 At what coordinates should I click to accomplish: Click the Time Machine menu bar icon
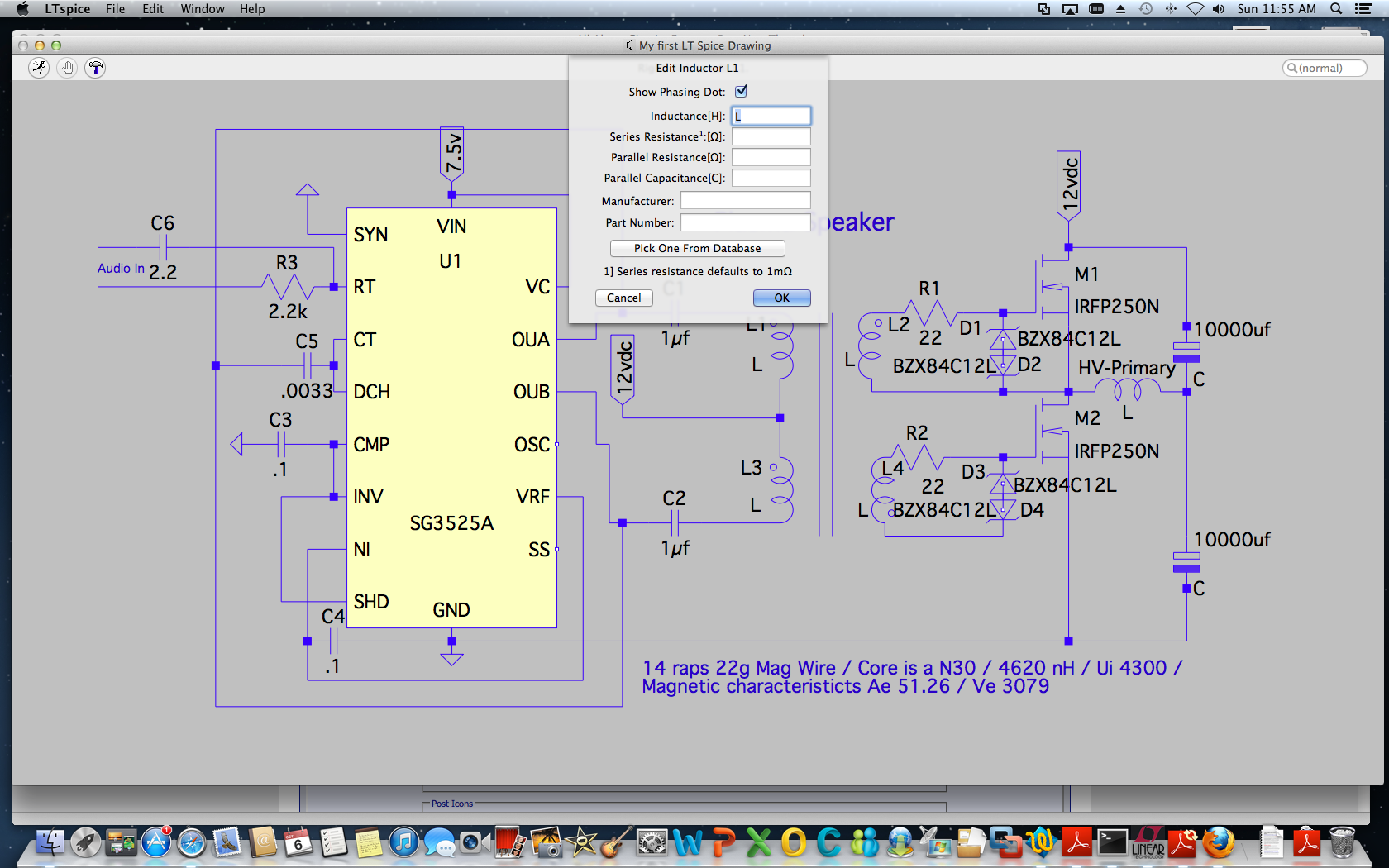(1146, 9)
